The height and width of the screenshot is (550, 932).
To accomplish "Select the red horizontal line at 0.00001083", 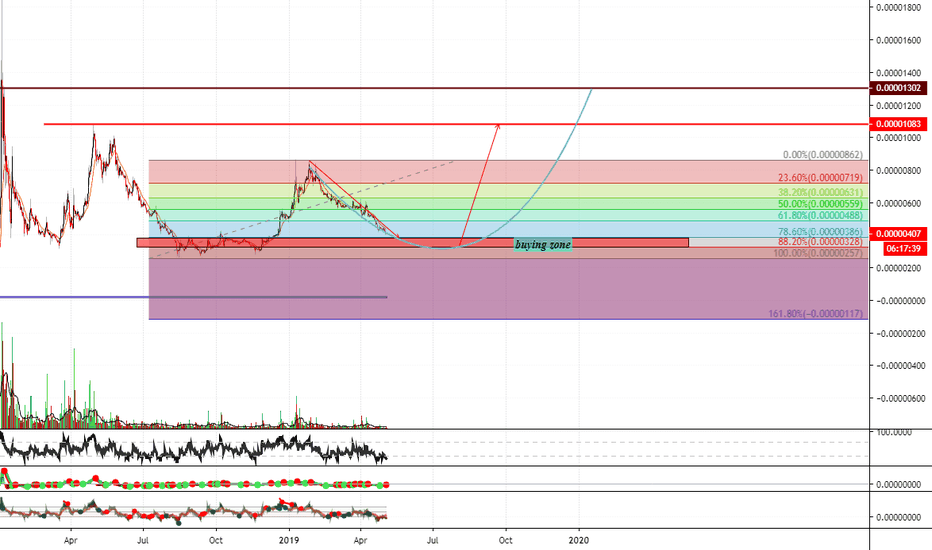I will (x=456, y=124).
